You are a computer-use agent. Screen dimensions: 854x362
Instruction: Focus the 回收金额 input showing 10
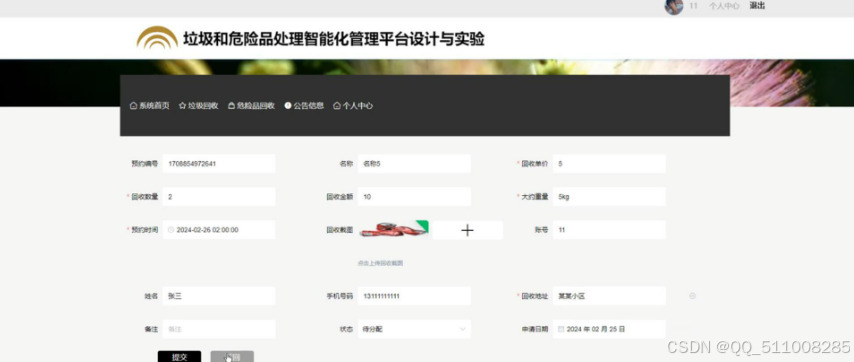point(414,197)
